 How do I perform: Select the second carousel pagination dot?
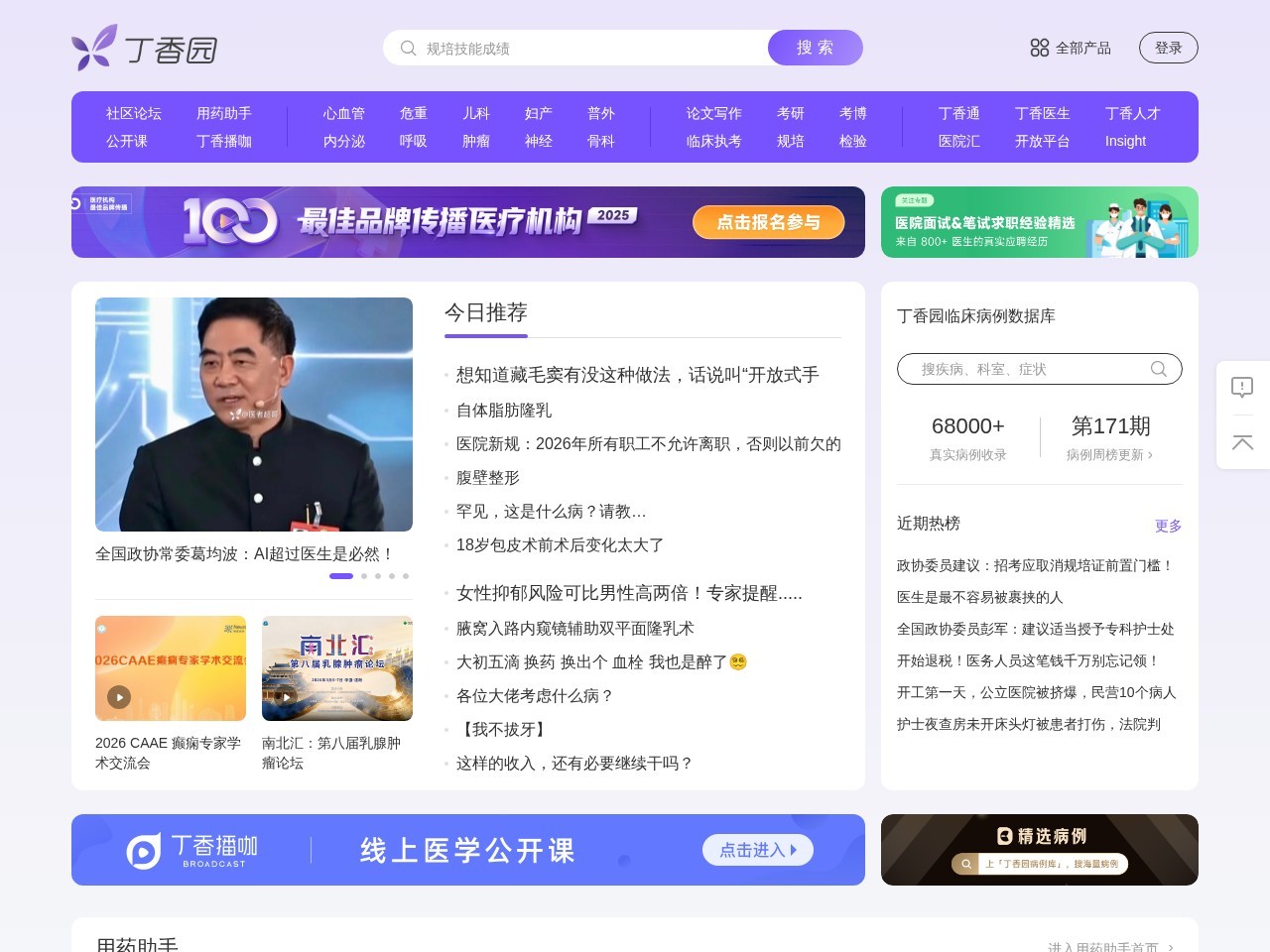click(365, 575)
